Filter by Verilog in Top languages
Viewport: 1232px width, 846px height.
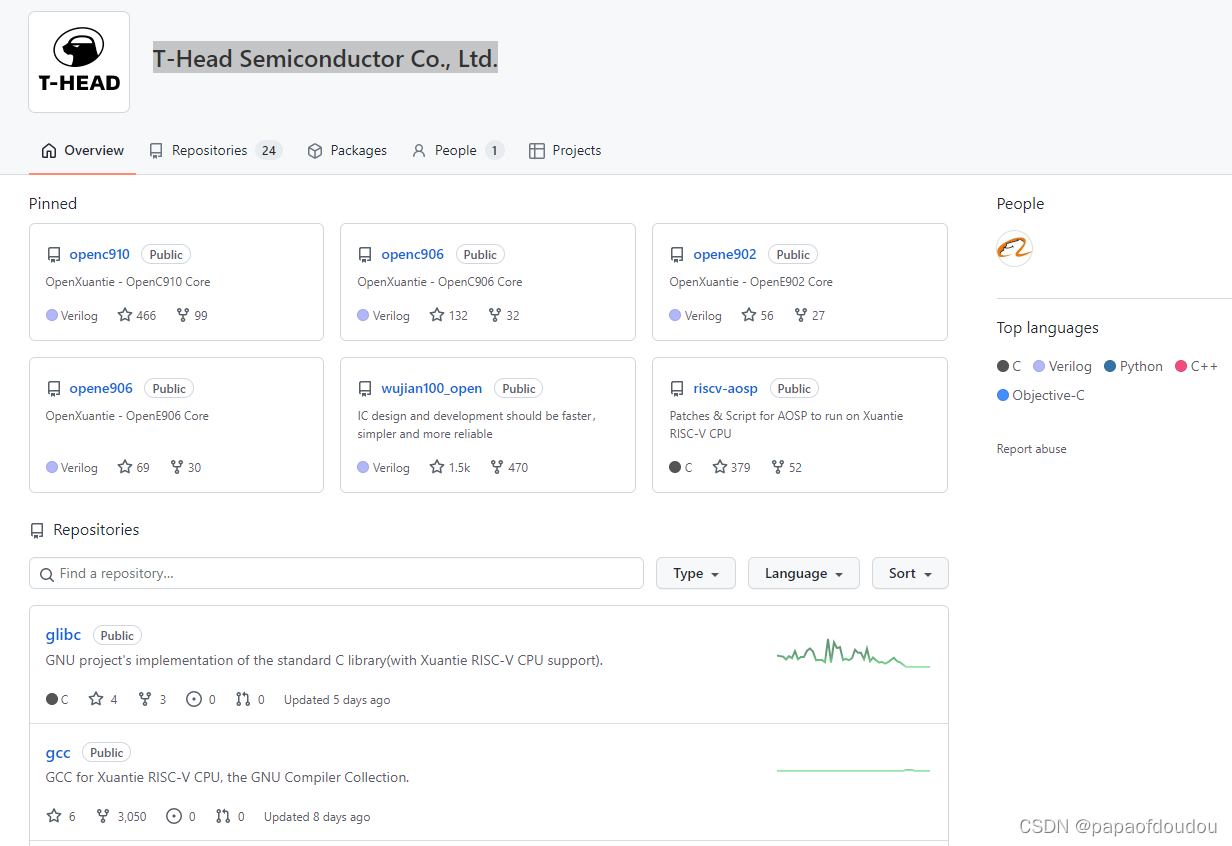(x=1062, y=366)
